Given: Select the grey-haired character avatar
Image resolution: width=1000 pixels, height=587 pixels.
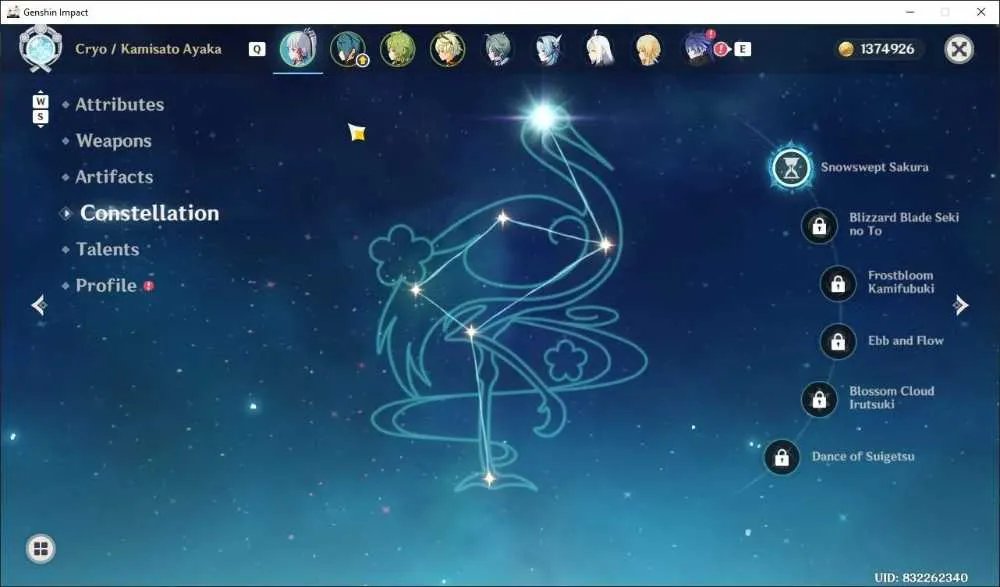Looking at the screenshot, I should click(497, 49).
